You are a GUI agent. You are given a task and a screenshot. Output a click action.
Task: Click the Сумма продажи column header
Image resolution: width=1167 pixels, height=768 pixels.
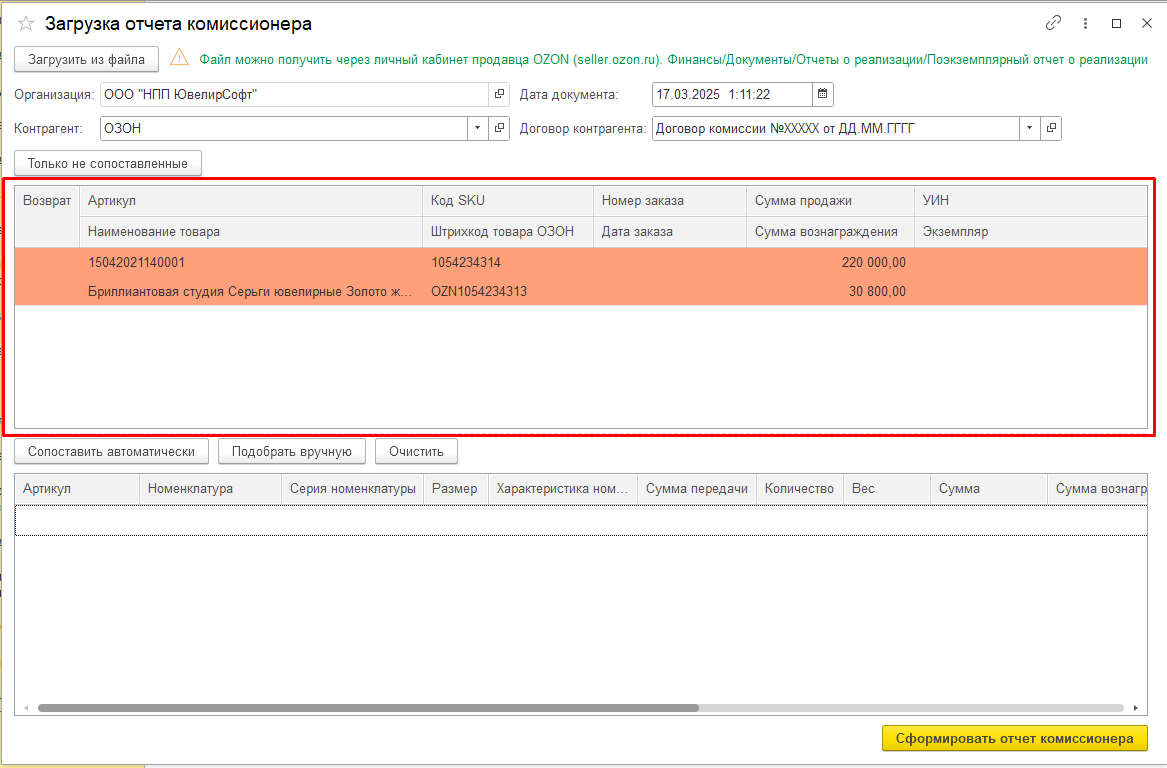831,201
